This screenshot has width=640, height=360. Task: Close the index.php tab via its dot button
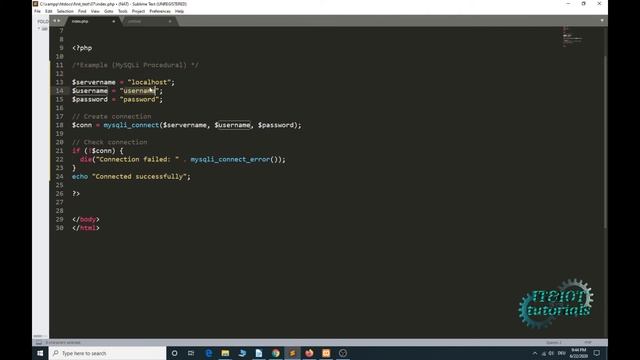[x=113, y=21]
